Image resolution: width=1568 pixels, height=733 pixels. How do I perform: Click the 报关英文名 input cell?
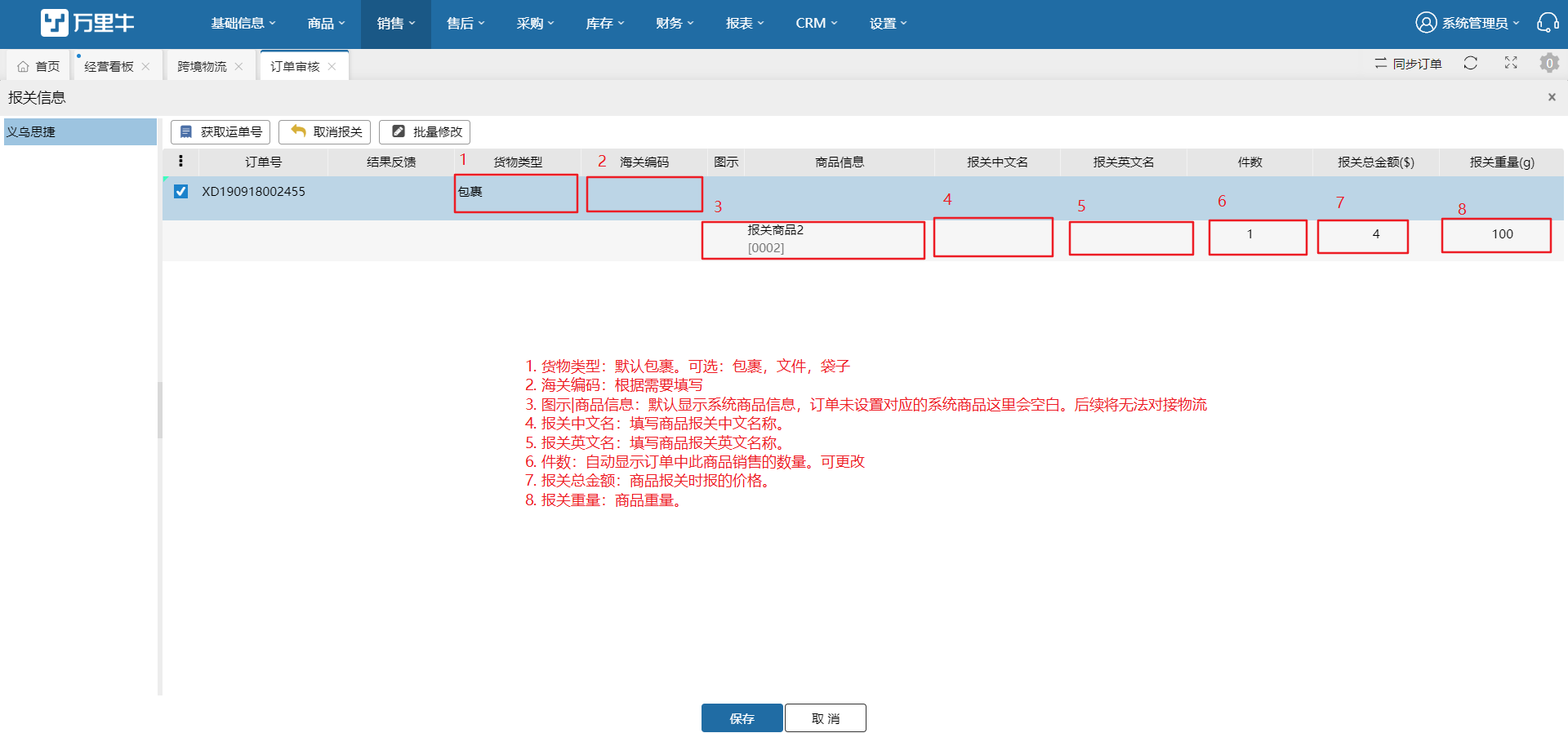(1131, 238)
